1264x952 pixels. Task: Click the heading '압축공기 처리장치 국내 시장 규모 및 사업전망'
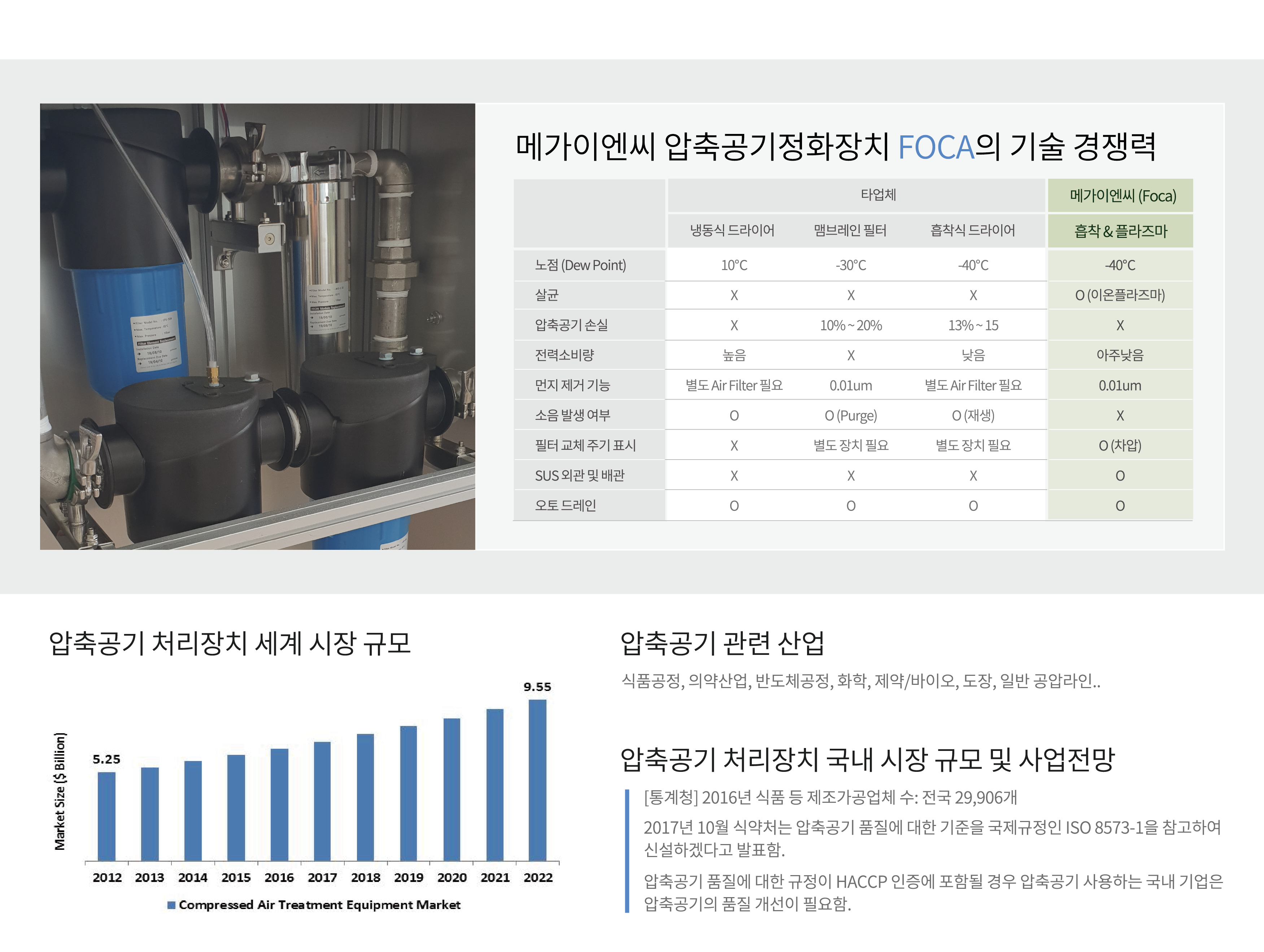pos(867,760)
